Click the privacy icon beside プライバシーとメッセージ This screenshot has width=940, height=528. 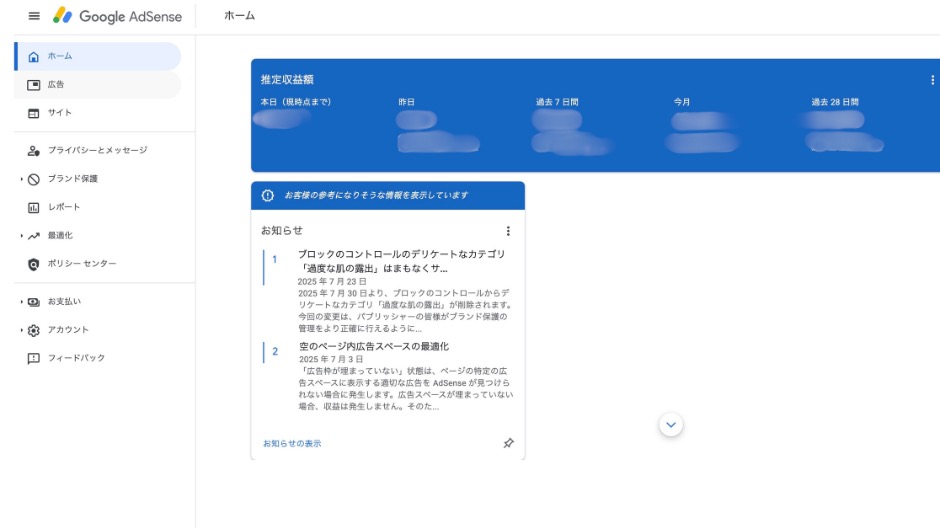point(34,150)
